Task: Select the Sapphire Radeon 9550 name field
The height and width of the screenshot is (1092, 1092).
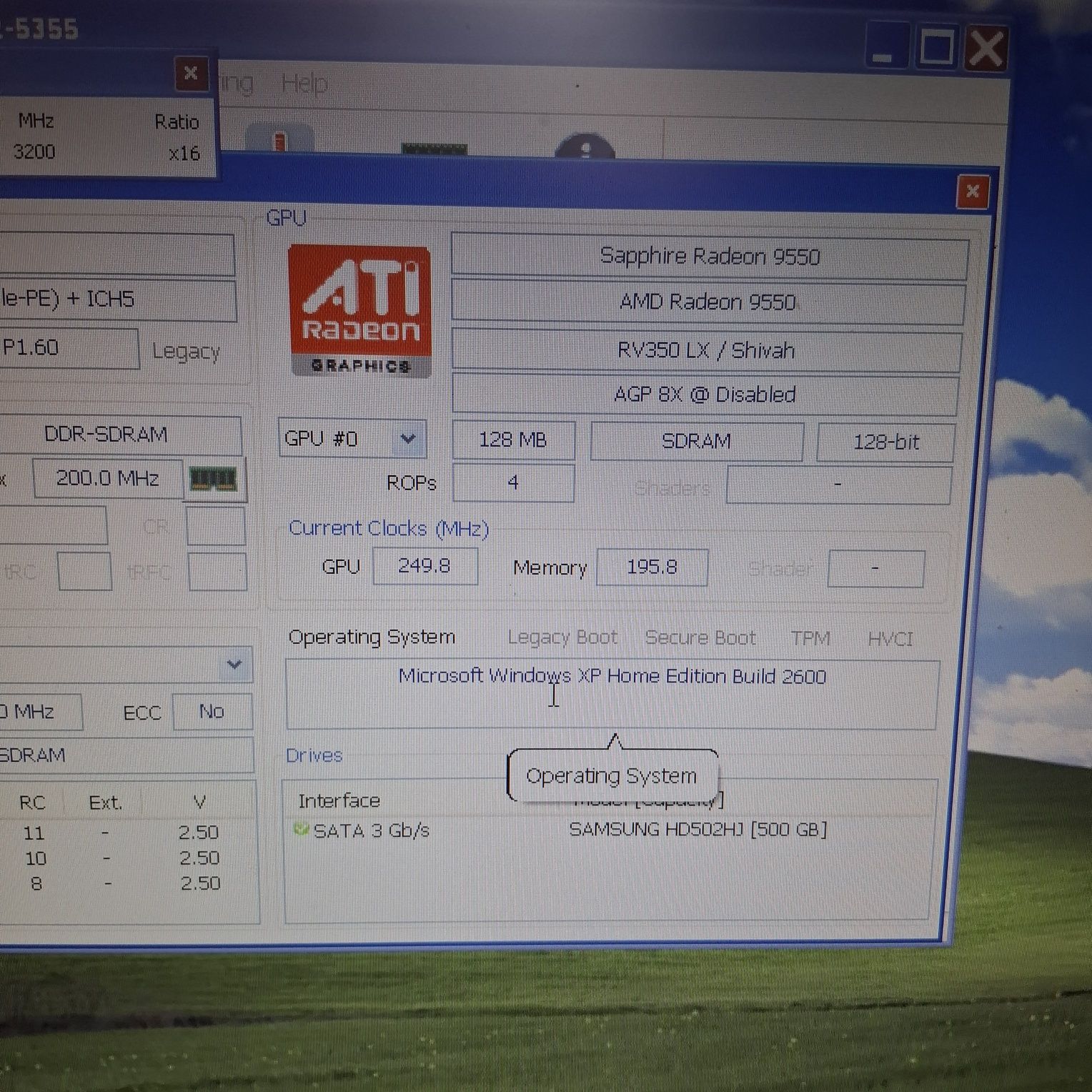Action: pos(710,256)
